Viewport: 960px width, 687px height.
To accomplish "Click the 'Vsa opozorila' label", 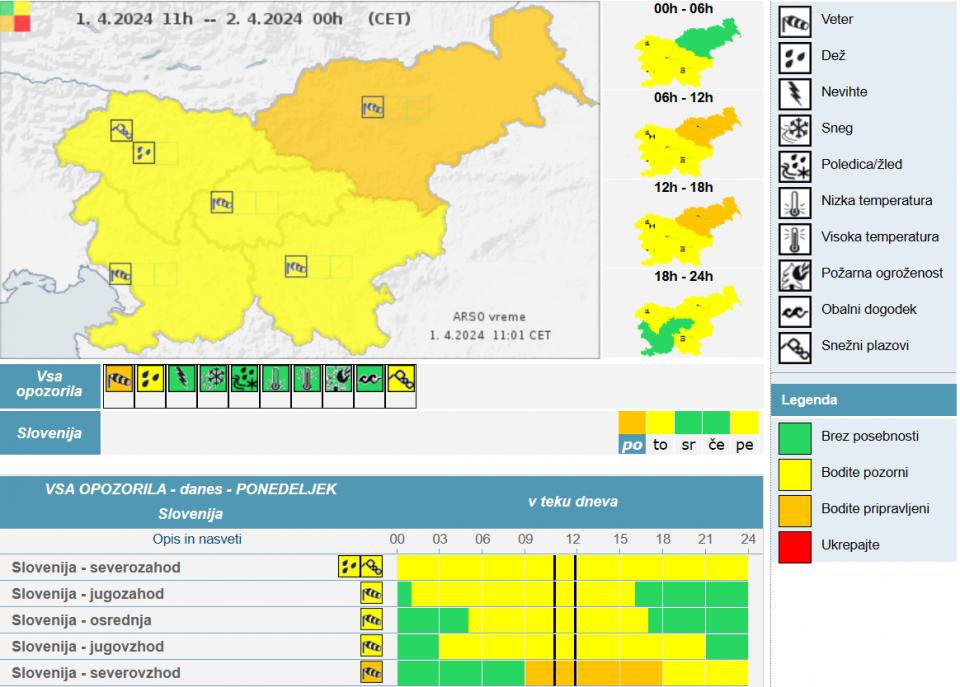I will pyautogui.click(x=50, y=385).
